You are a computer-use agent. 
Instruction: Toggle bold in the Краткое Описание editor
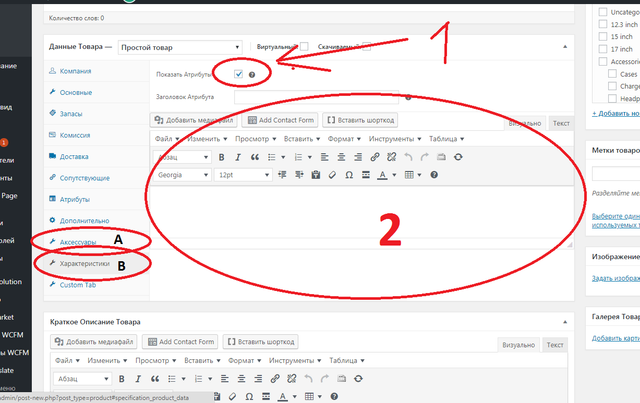(x=121, y=379)
